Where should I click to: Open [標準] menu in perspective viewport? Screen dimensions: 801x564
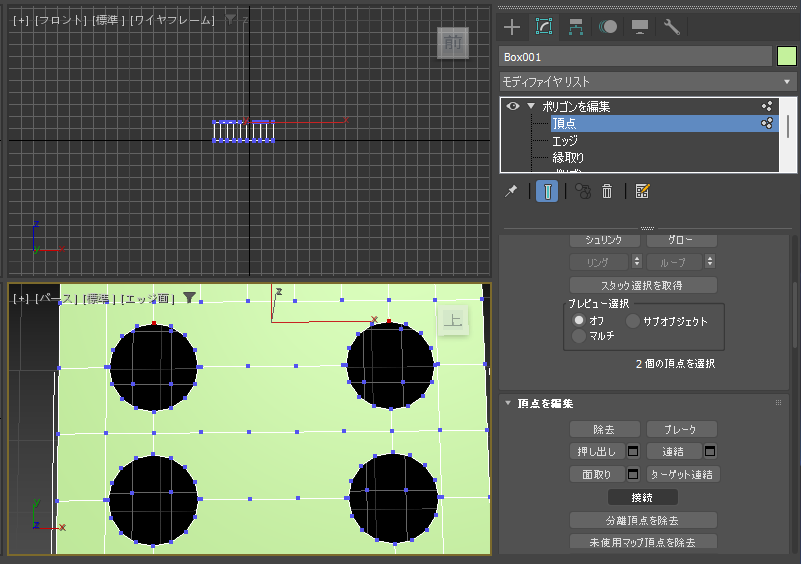[x=99, y=298]
